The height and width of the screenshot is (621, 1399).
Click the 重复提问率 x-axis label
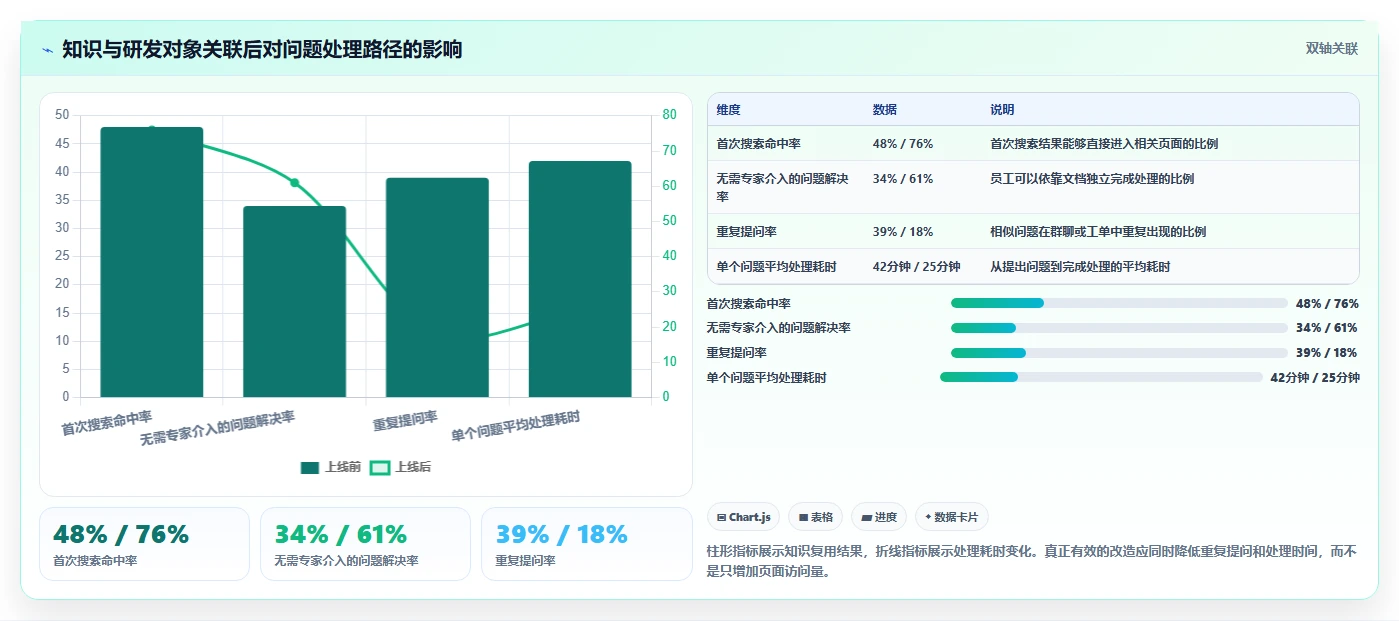pos(406,421)
